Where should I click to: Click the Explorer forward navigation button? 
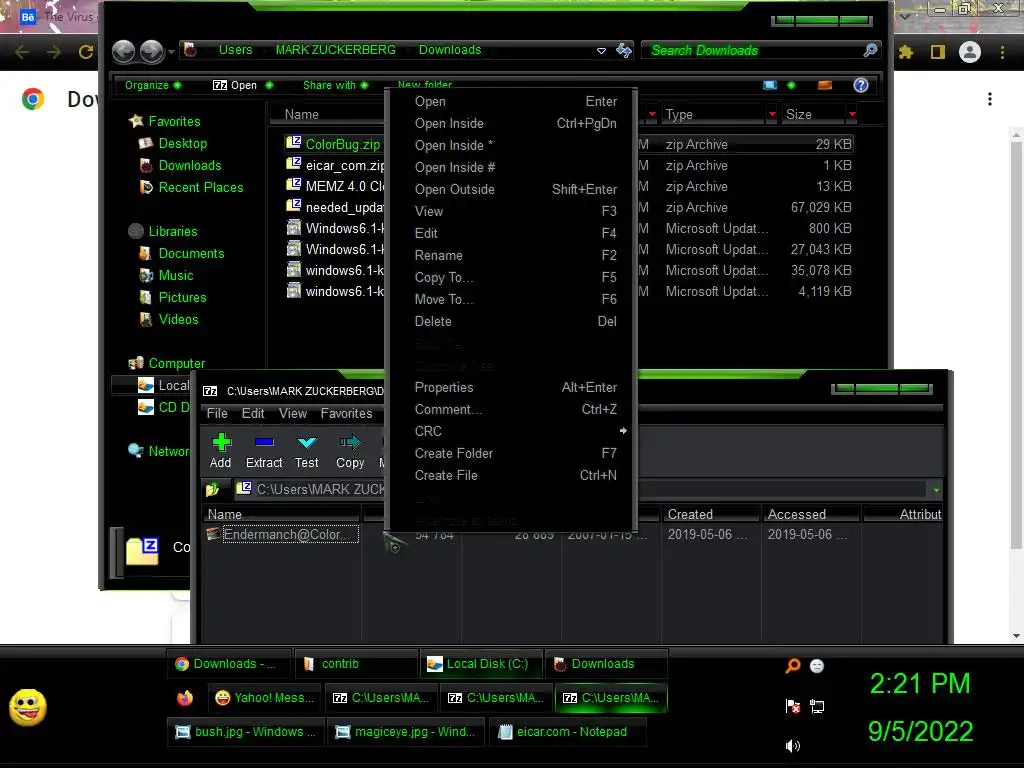coord(152,51)
